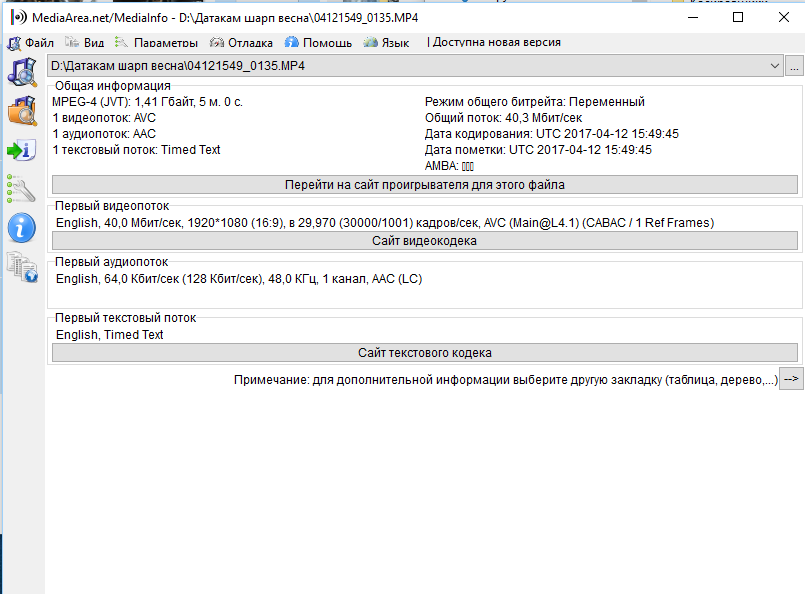805x594 pixels.
Task: Click the Доступна новая версия notice
Action: click(494, 42)
